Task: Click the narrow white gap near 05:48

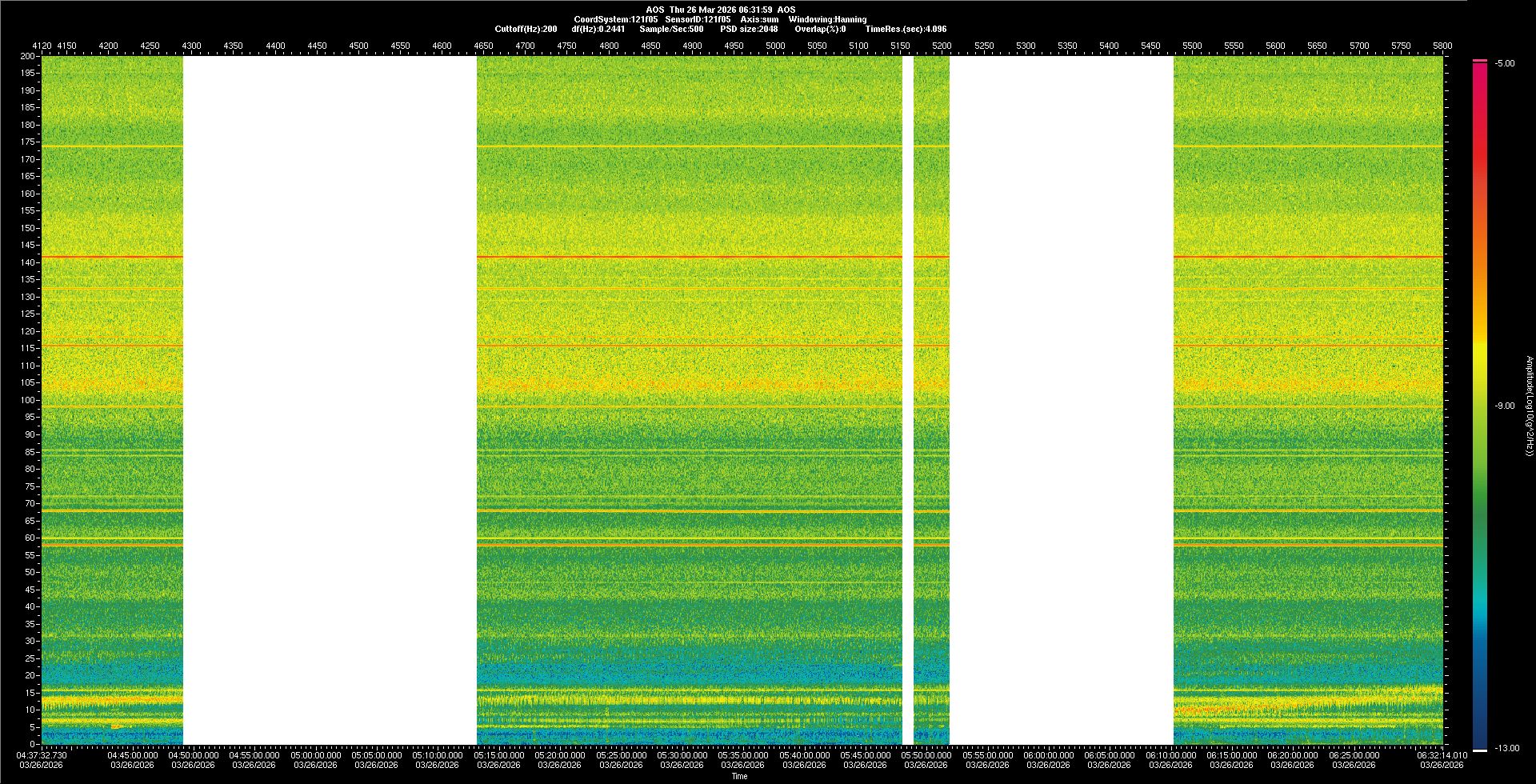Action: click(x=908, y=400)
